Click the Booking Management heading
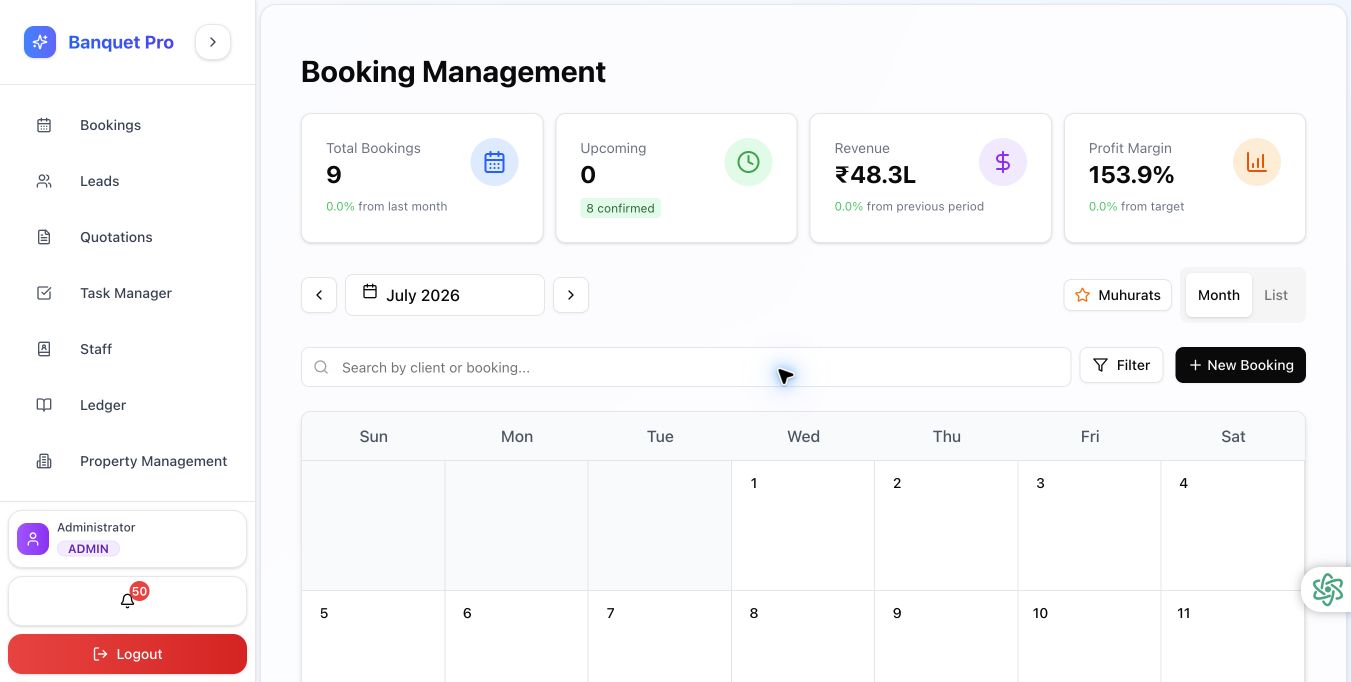 coord(453,72)
